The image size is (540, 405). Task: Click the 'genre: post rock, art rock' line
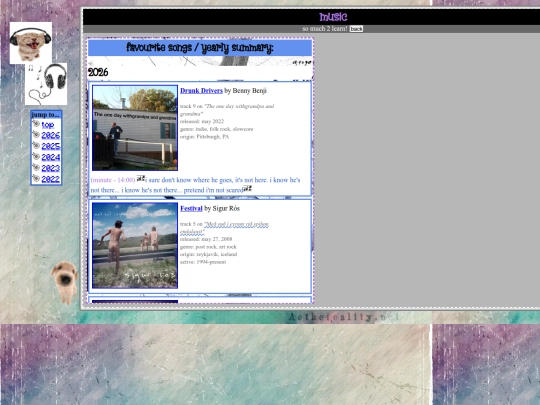coord(208,247)
